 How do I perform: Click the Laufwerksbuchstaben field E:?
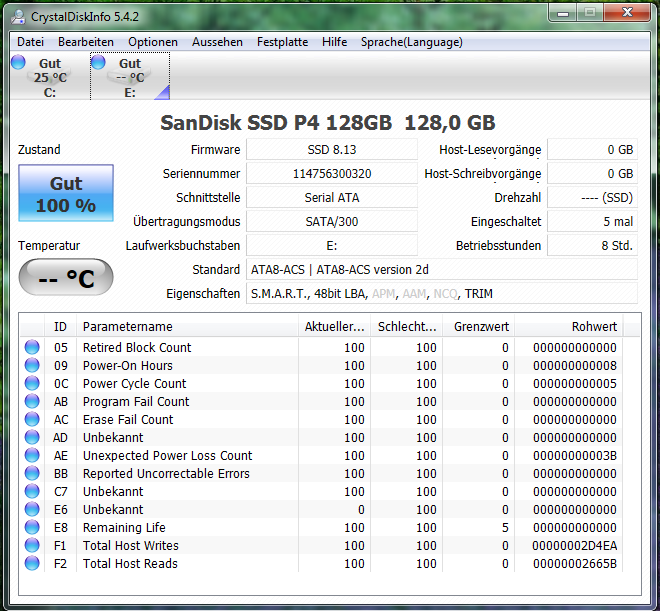(332, 246)
